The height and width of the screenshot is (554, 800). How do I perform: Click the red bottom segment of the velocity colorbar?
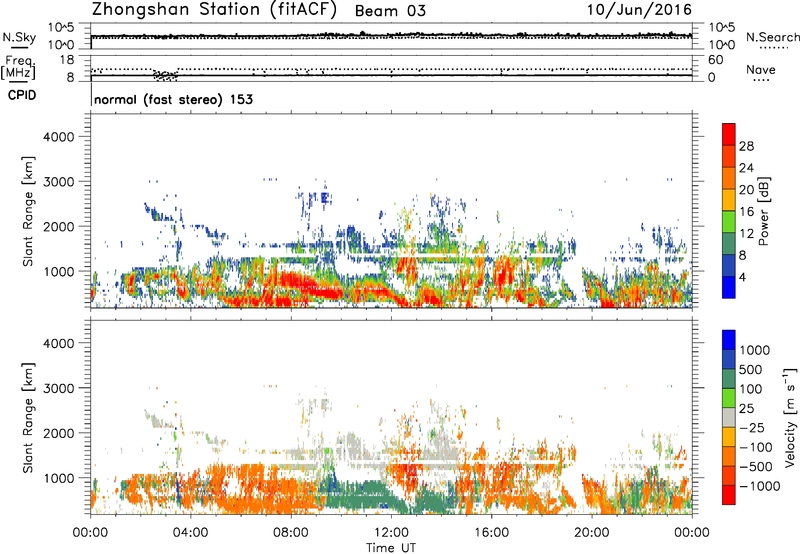pos(729,495)
